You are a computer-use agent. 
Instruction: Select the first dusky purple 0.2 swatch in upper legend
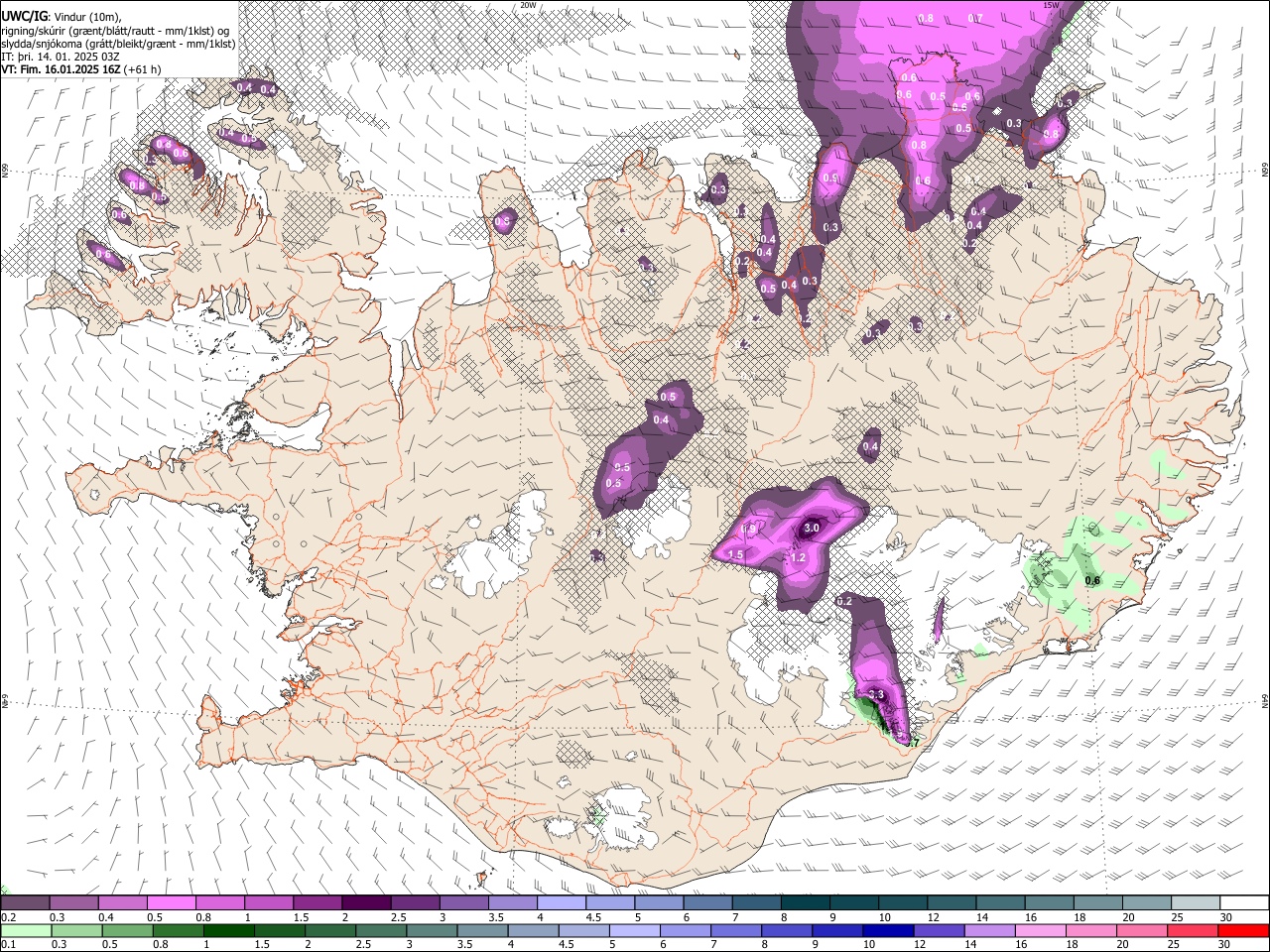tap(25, 903)
